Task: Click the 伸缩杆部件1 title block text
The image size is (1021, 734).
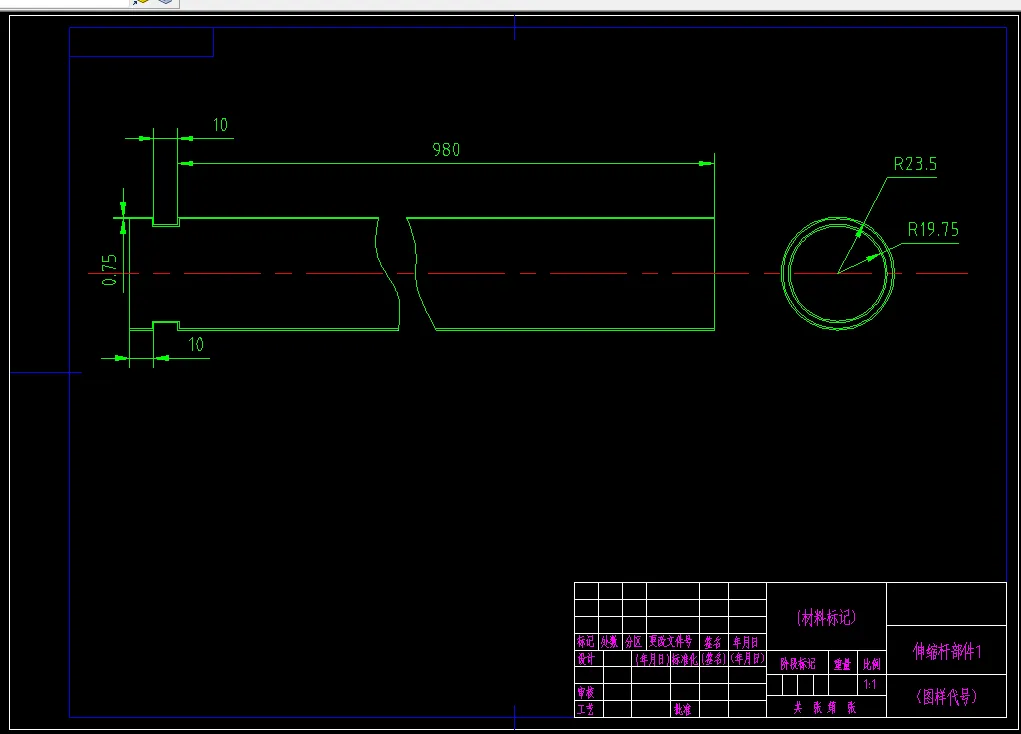Action: pos(947,651)
